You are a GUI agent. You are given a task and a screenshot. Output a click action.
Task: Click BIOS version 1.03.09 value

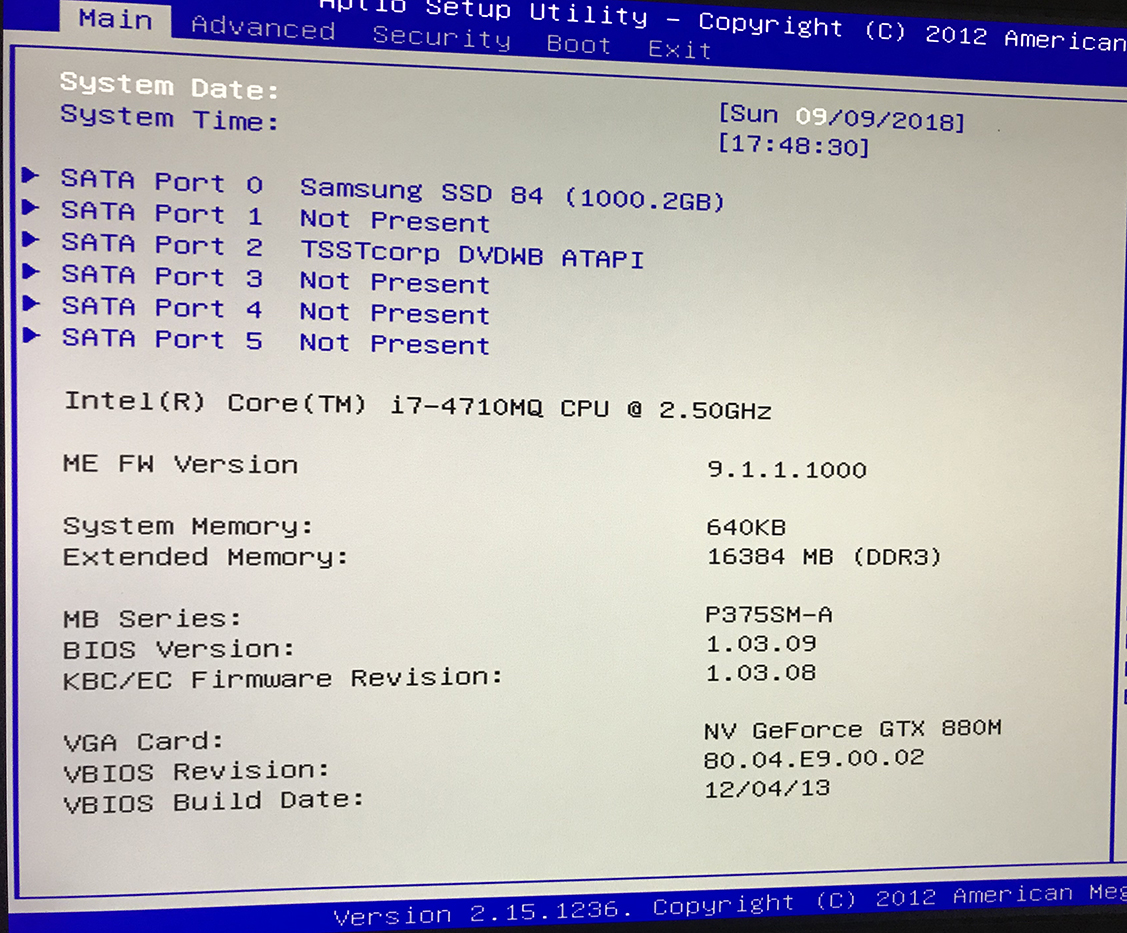761,643
